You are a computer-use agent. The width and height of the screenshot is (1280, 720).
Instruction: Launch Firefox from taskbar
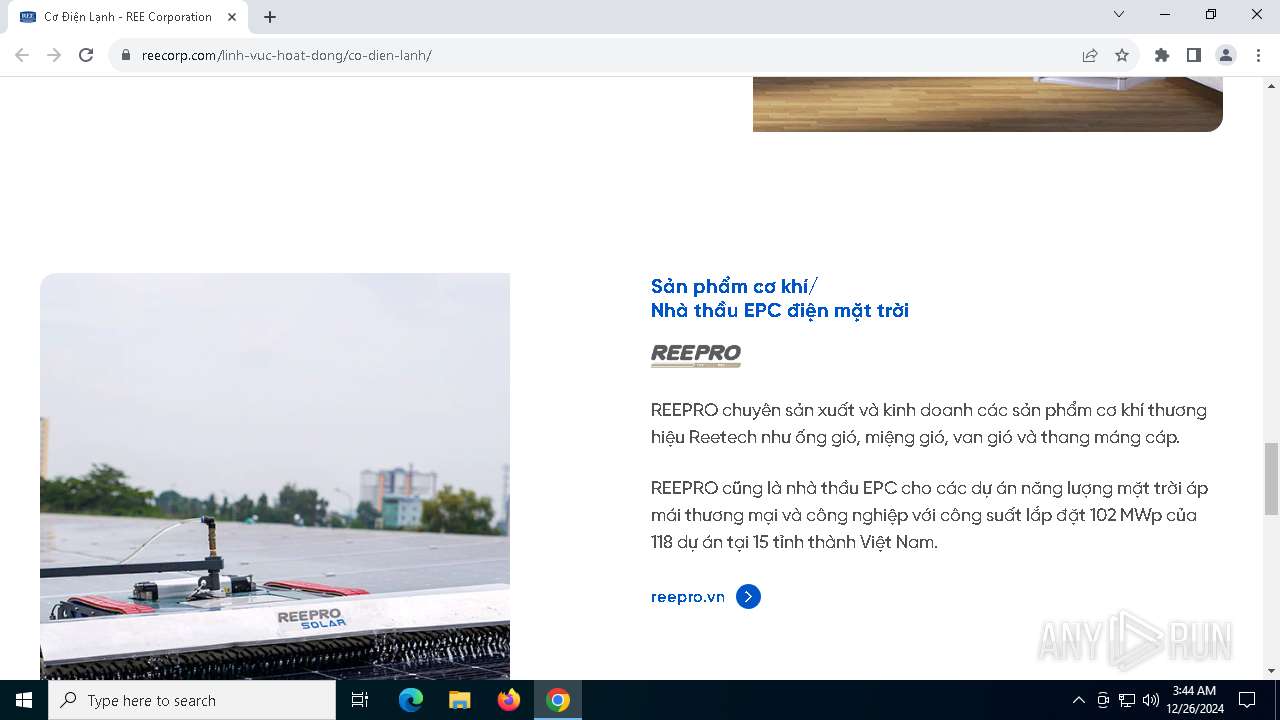pos(509,700)
